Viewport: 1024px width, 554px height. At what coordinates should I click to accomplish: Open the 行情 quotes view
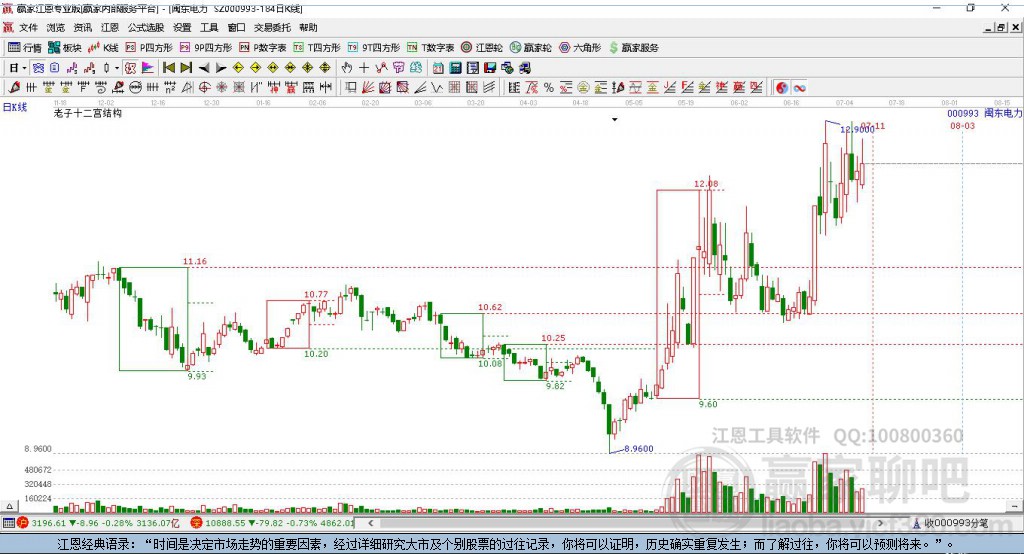pos(24,48)
